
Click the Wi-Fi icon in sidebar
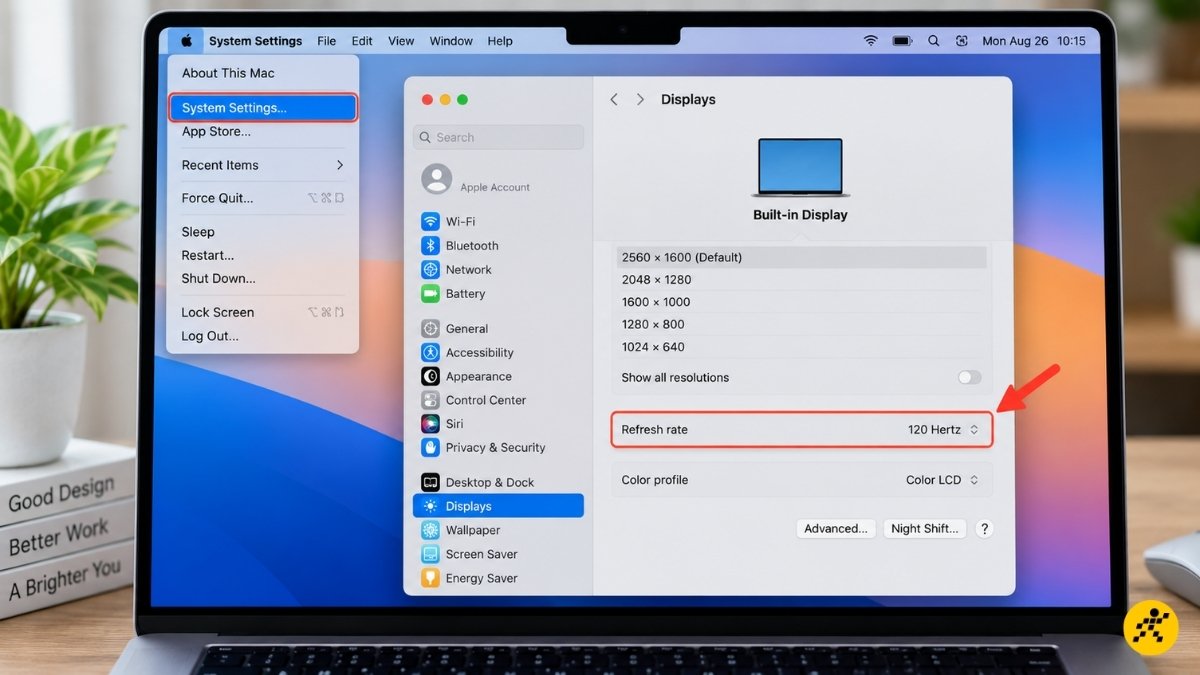coord(430,221)
